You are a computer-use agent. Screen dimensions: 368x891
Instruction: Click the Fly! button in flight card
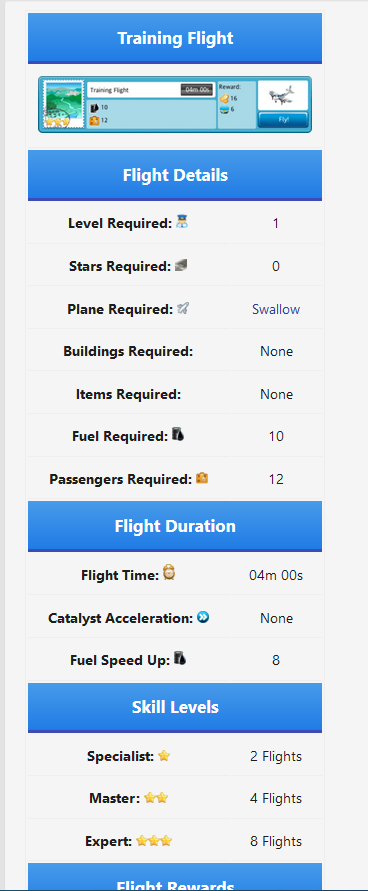click(283, 120)
